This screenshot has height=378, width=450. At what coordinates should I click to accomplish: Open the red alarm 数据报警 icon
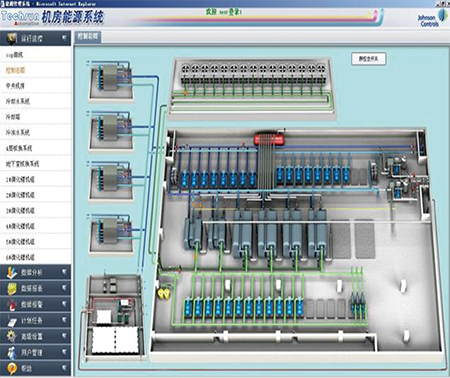[x=12, y=305]
